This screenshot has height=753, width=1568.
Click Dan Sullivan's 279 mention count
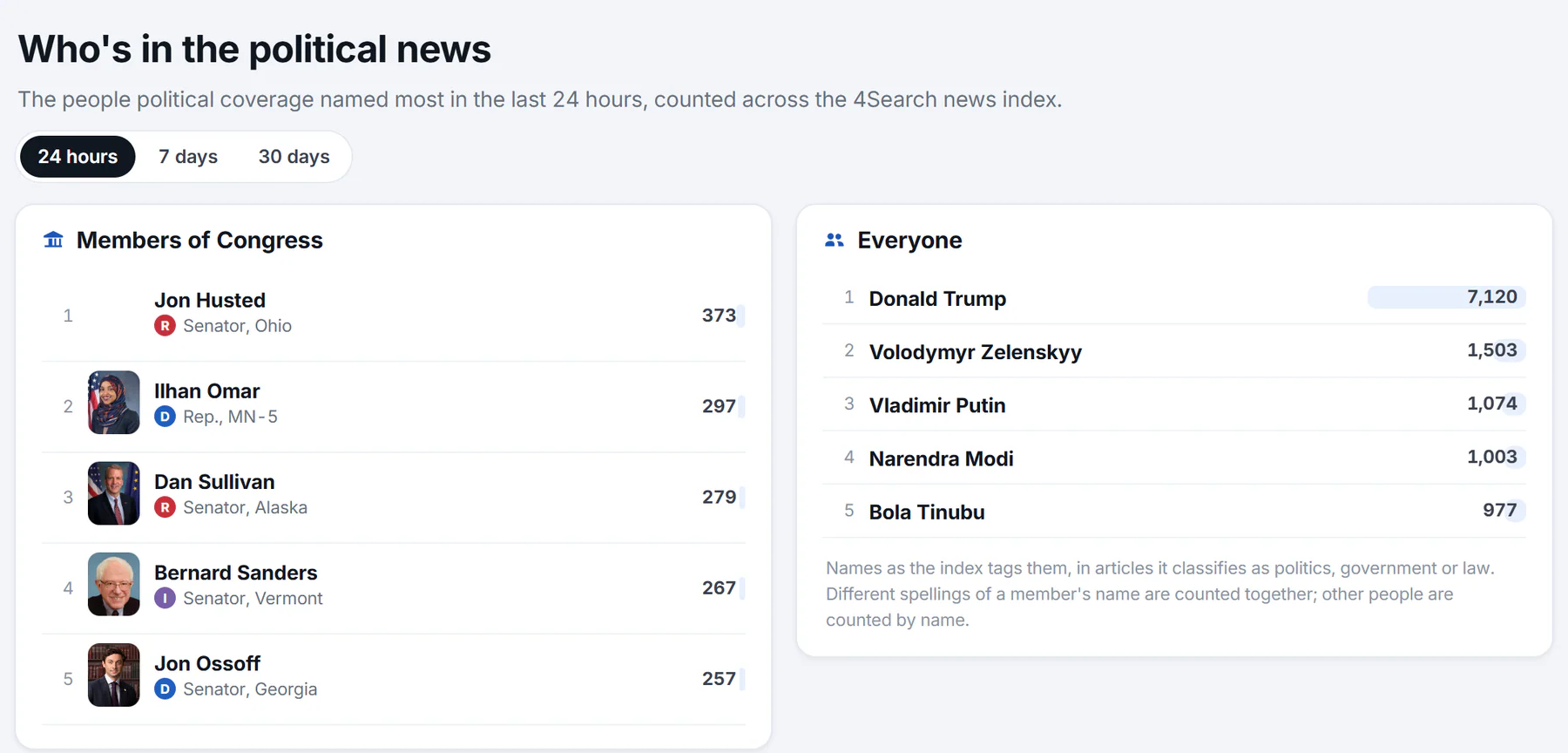[720, 497]
